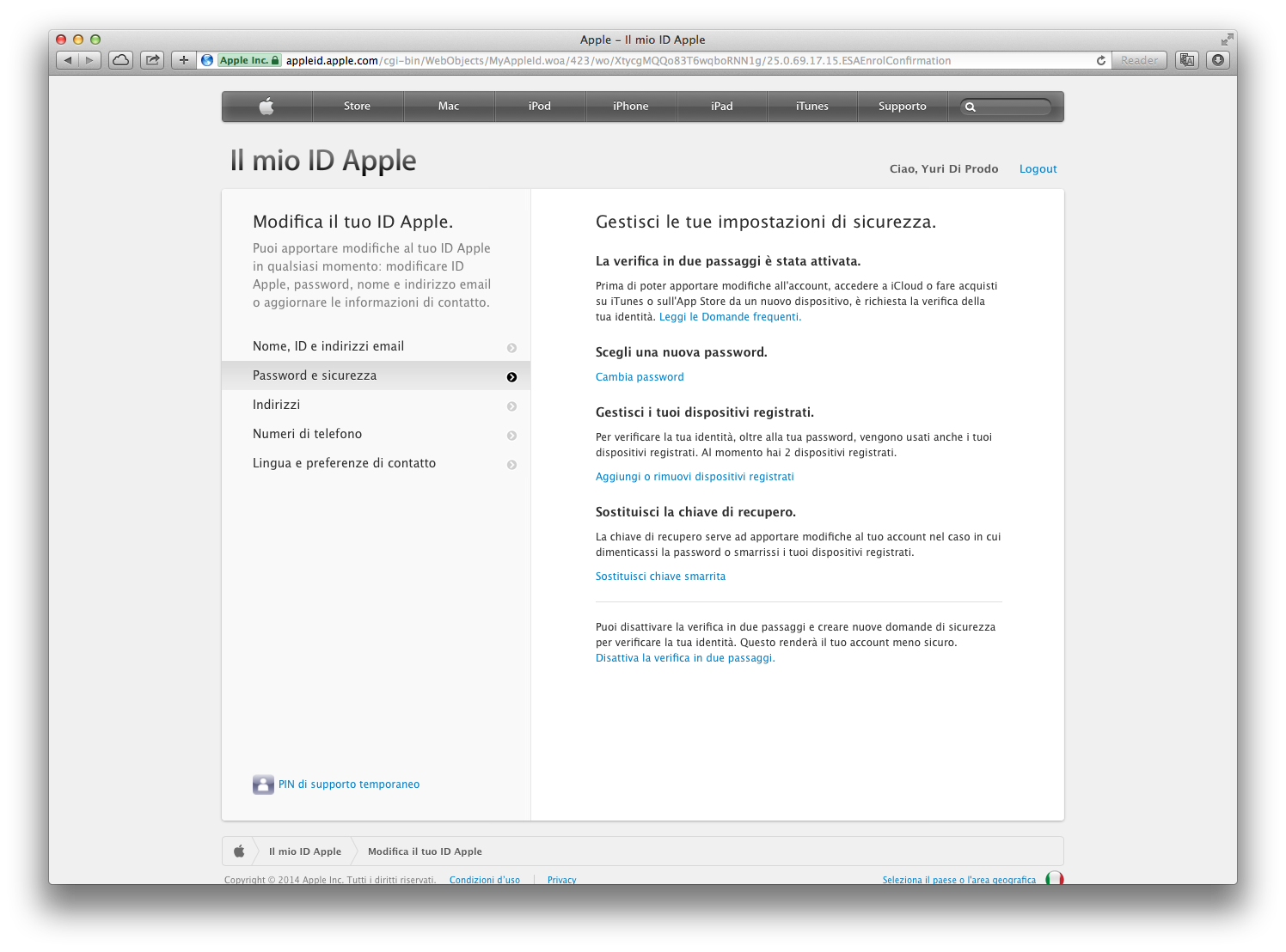Go back with Safari's back arrow
This screenshot has height=952, width=1286.
point(68,60)
